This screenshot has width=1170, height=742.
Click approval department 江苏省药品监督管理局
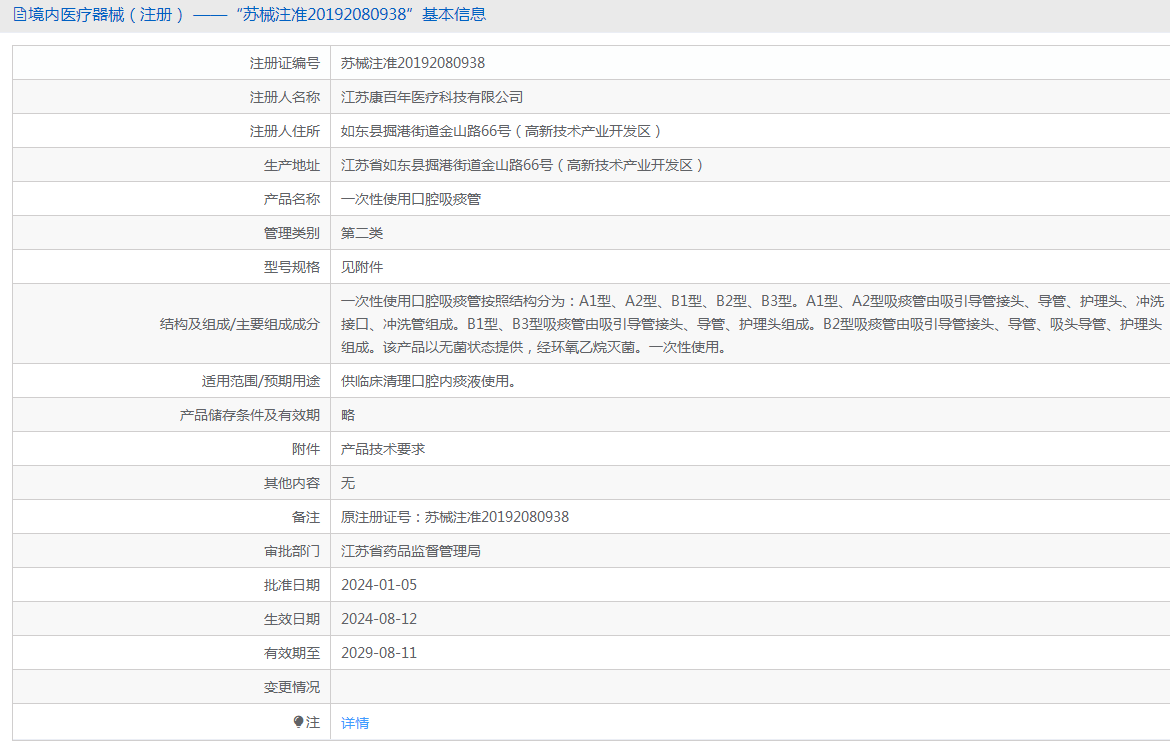411,552
